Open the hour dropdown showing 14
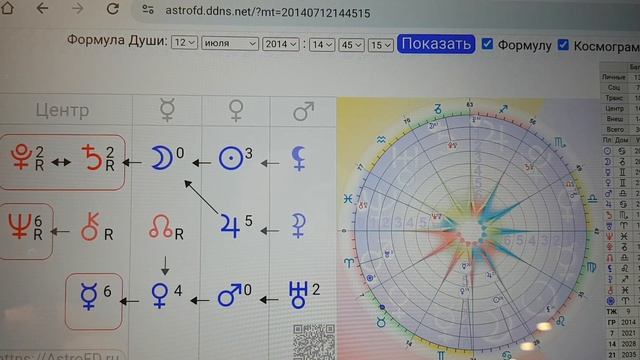 pos(322,44)
